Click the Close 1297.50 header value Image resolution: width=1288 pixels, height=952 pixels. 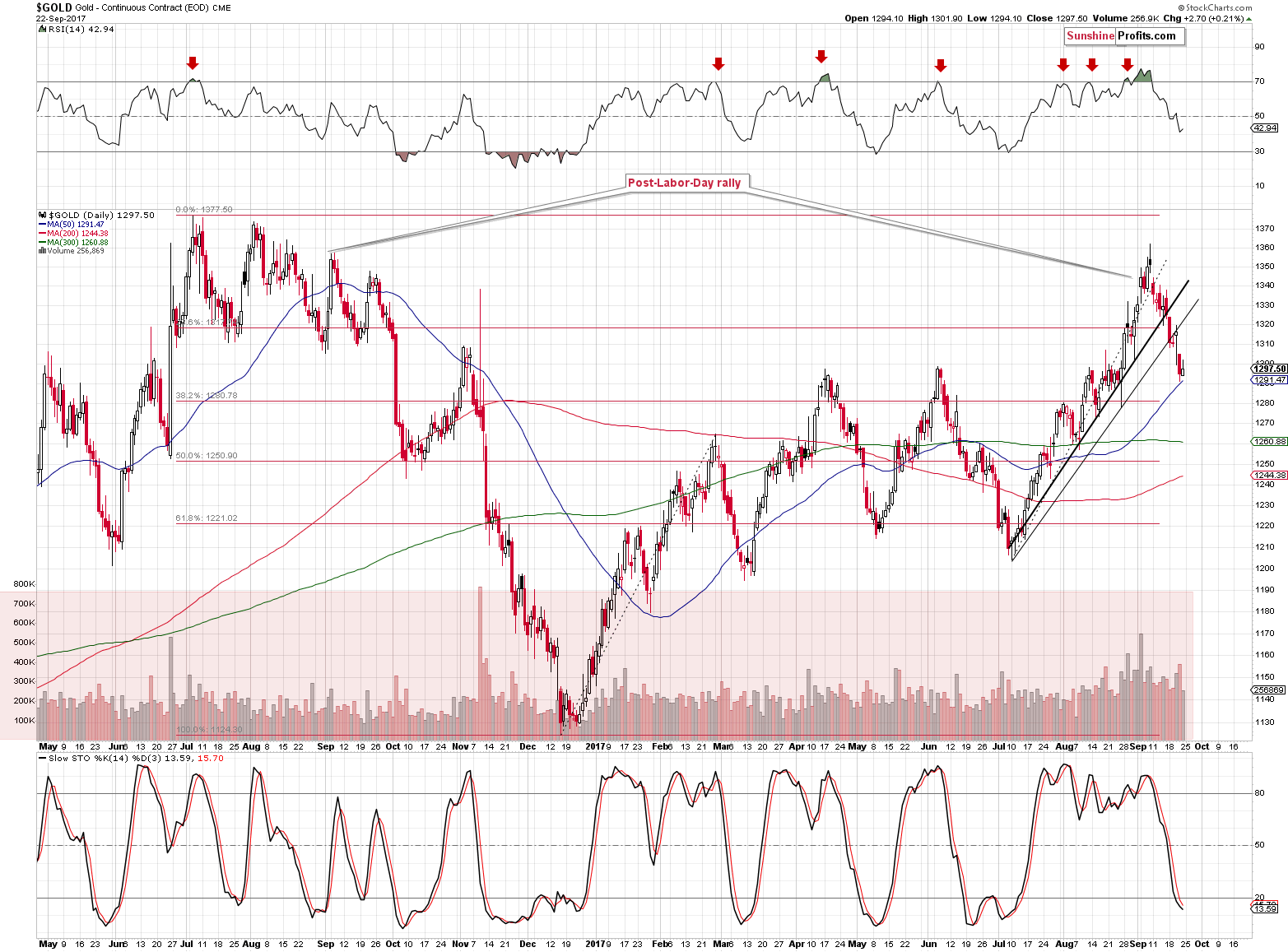coord(1058,18)
